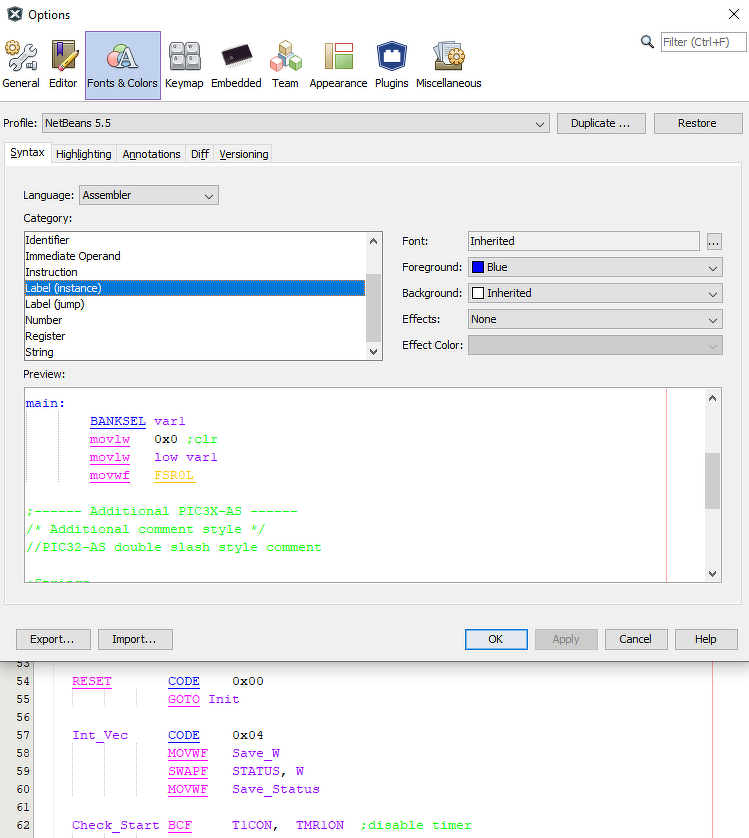Click BANKSEL in the preview

tap(118, 421)
